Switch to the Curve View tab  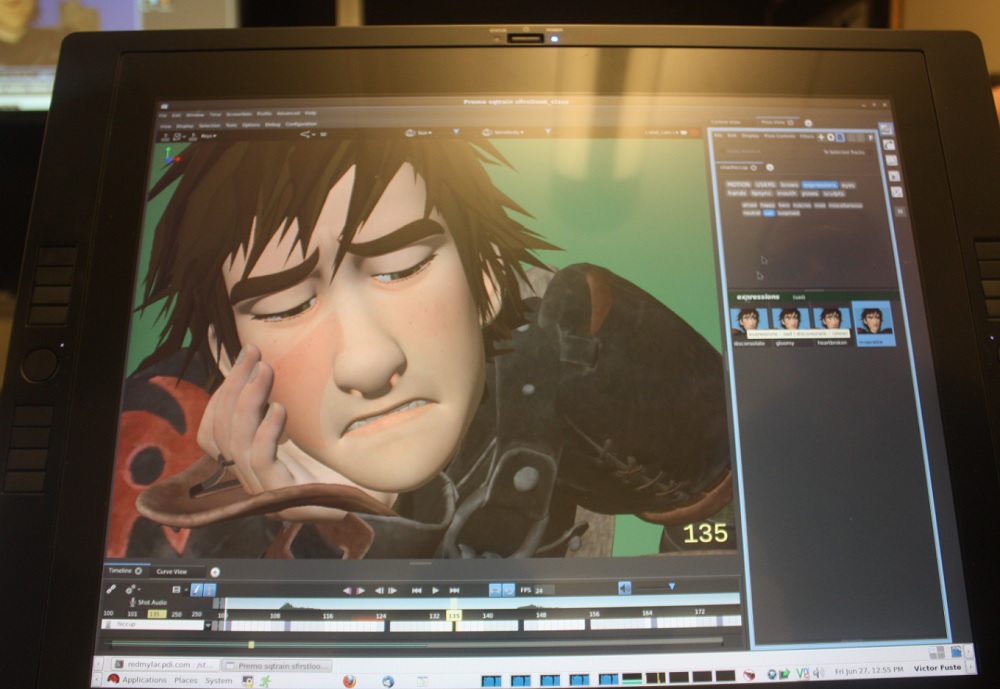(x=172, y=572)
